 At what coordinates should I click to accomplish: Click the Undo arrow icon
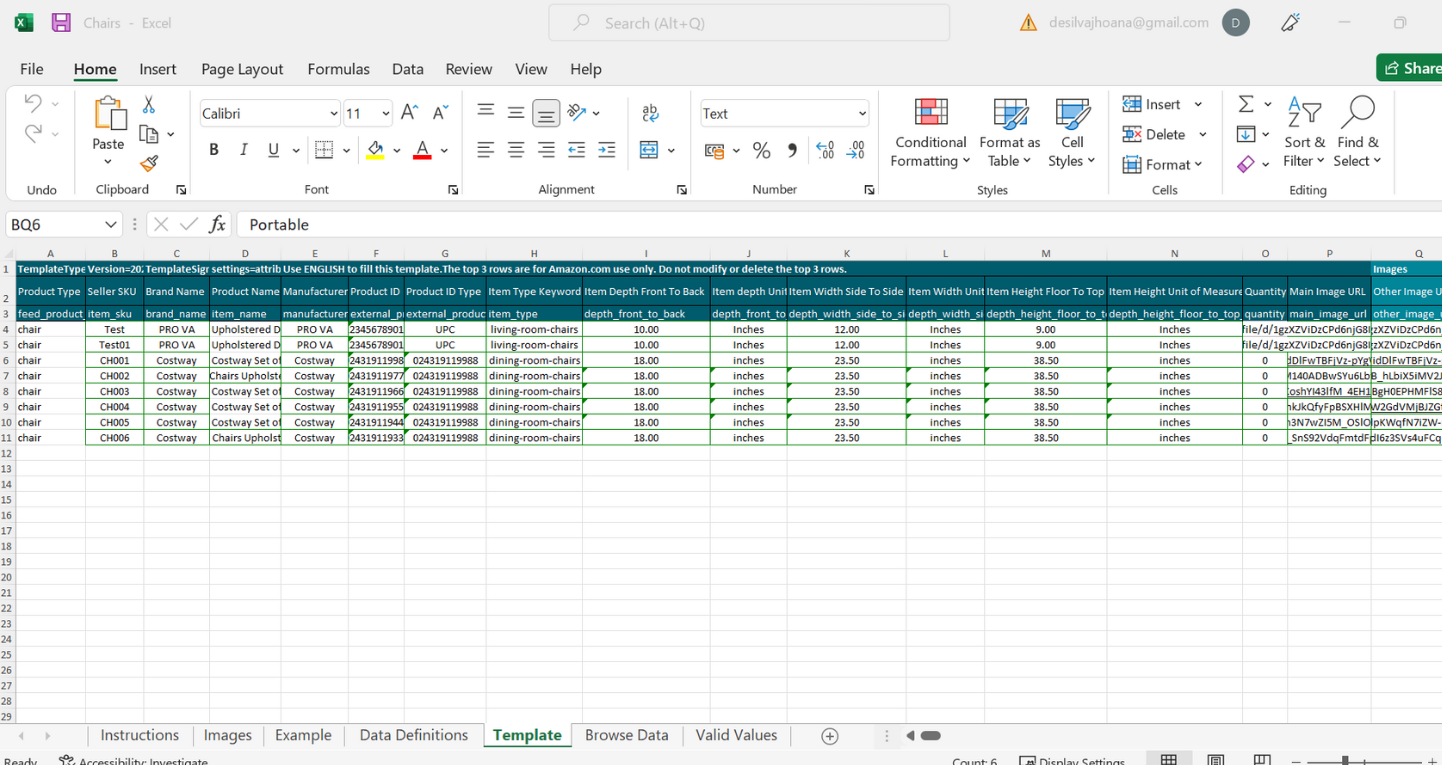click(33, 104)
